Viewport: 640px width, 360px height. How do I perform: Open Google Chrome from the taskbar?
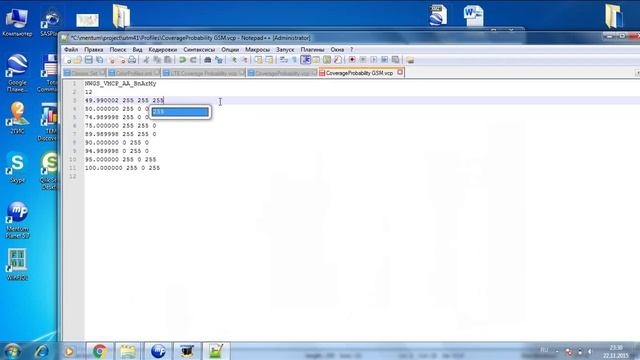coord(100,351)
